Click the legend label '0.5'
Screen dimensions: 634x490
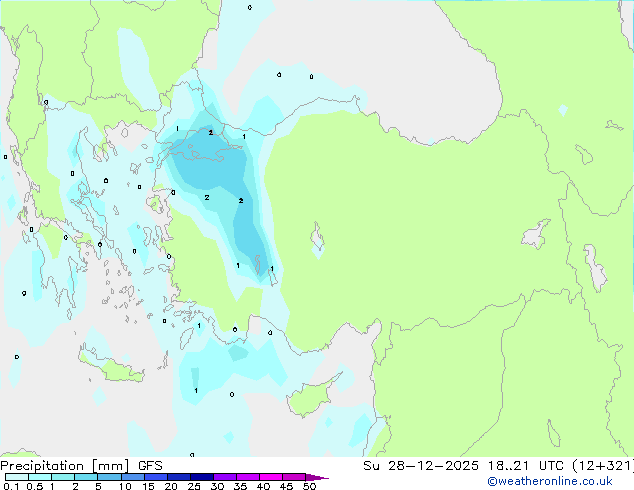[35, 486]
